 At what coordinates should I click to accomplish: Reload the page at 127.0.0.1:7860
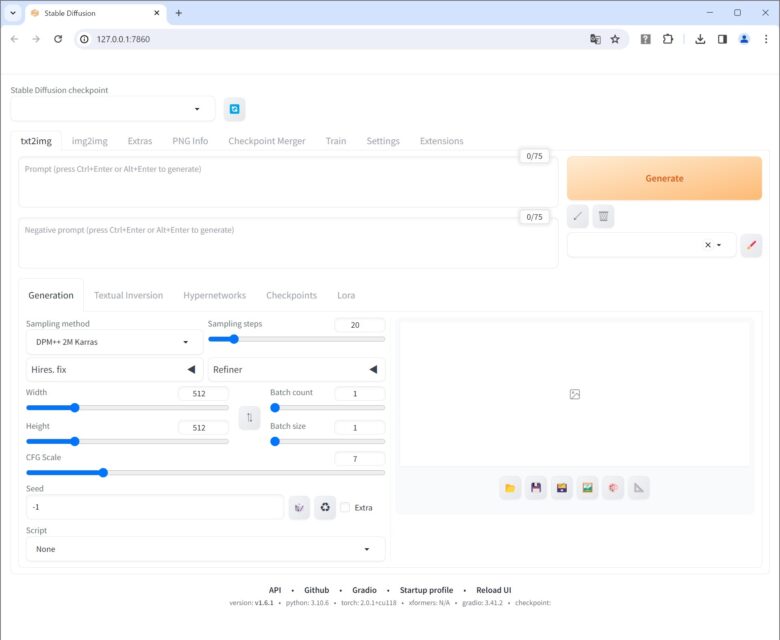(58, 39)
